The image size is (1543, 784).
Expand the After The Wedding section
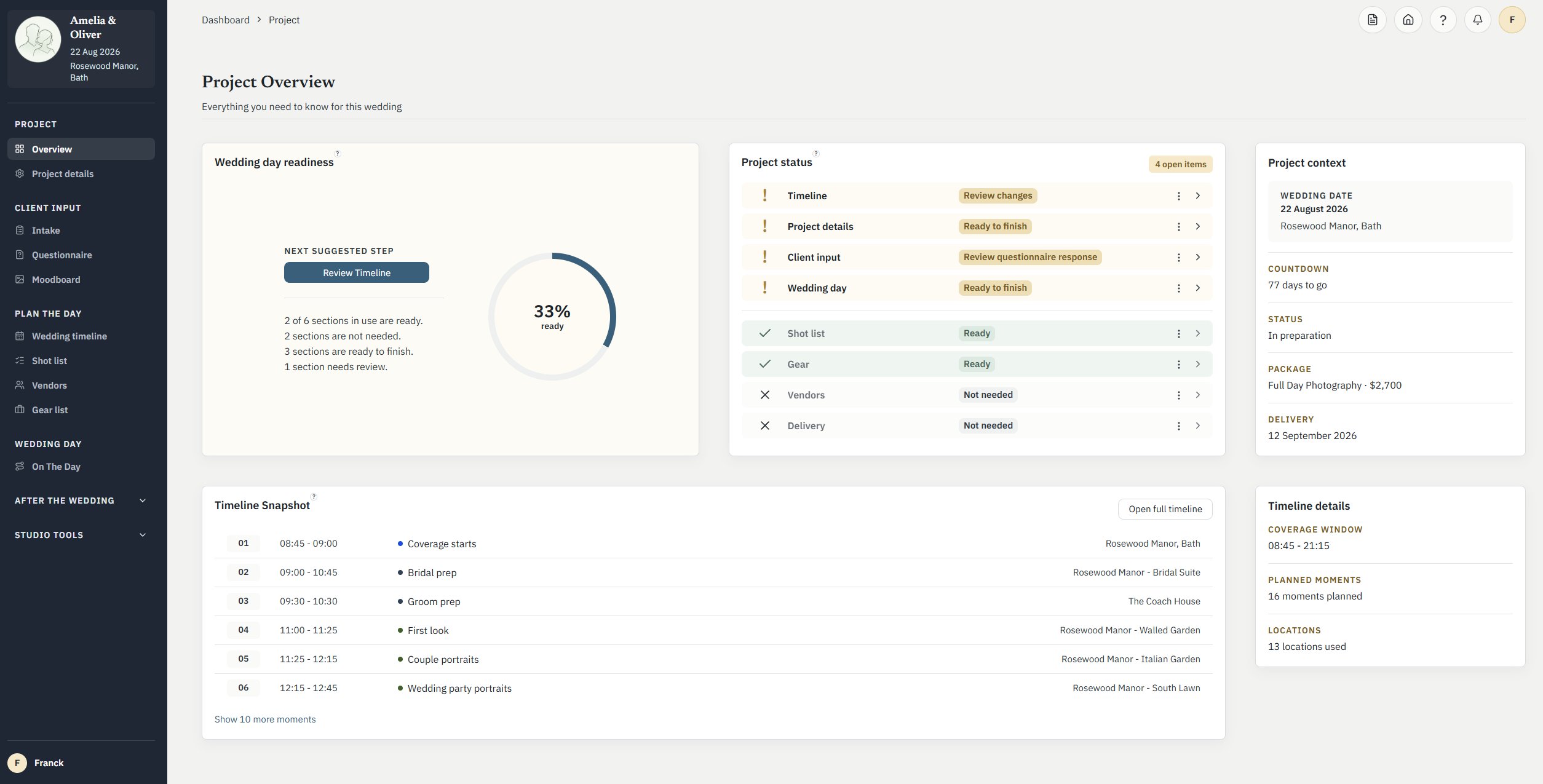(81, 501)
